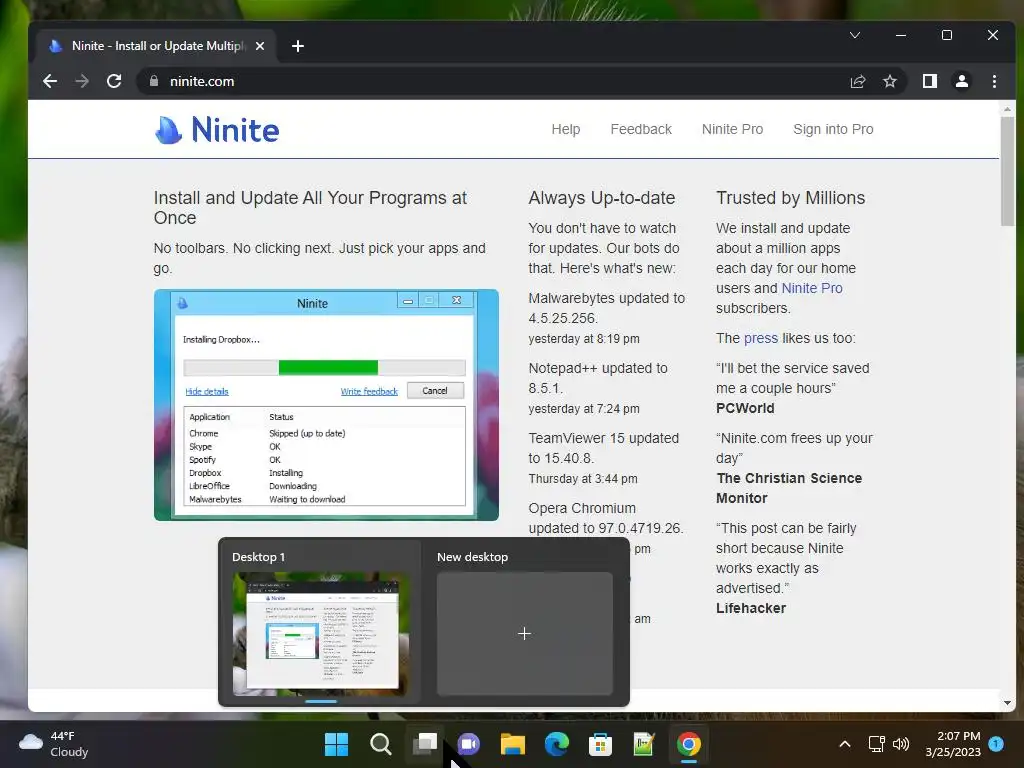Open Windows Search from taskbar
Screen dimensions: 1024x768
380,744
